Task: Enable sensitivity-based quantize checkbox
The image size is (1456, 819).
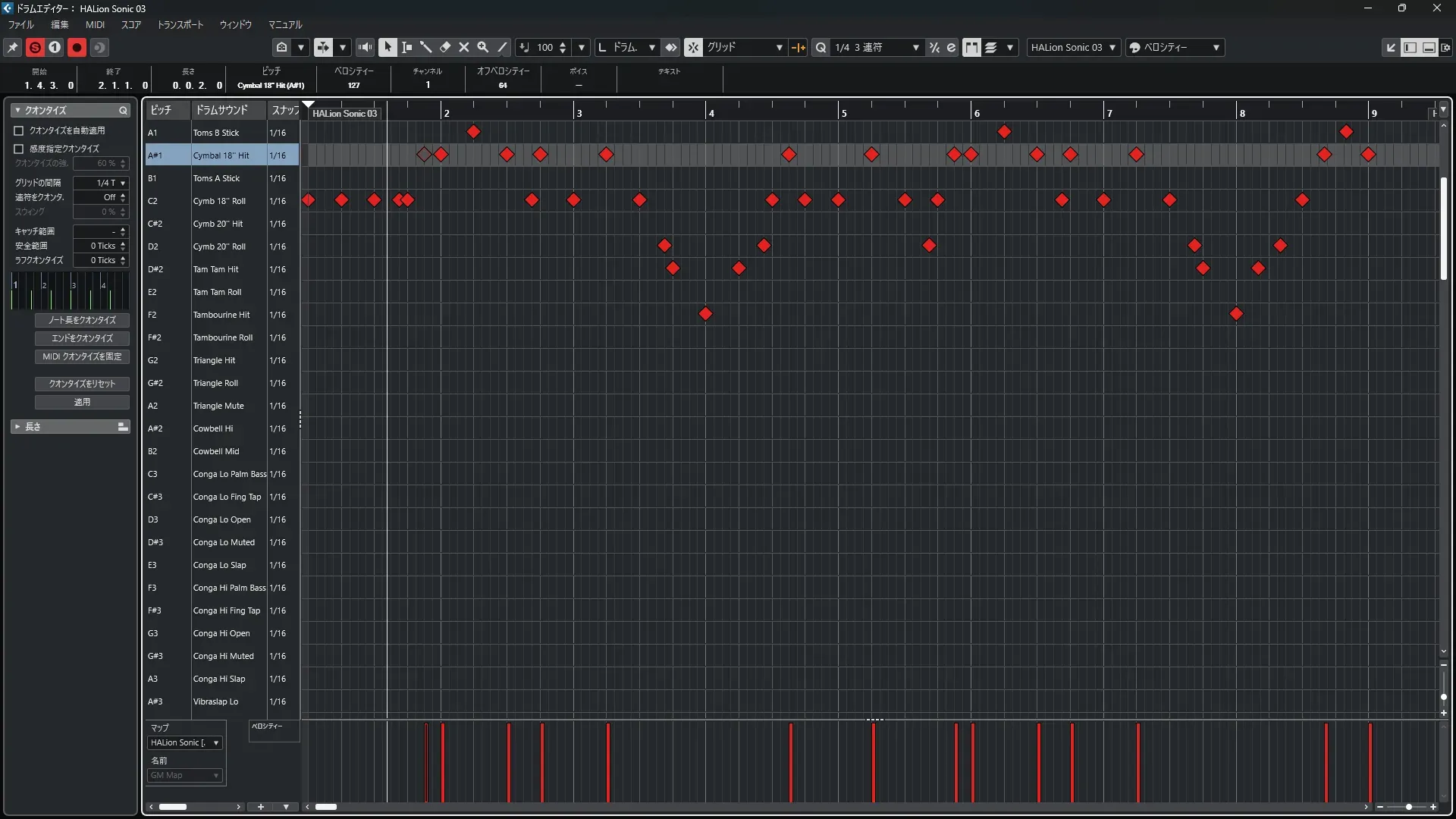Action: coord(19,149)
